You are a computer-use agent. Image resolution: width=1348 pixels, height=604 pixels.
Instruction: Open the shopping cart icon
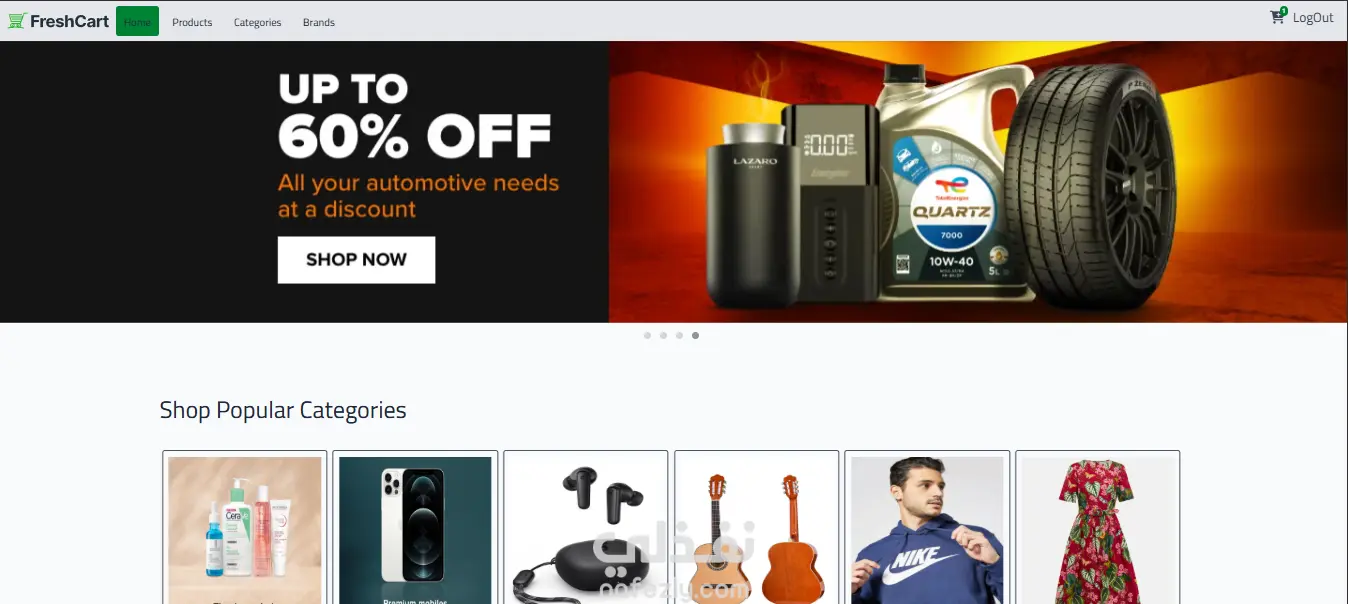pos(1278,16)
